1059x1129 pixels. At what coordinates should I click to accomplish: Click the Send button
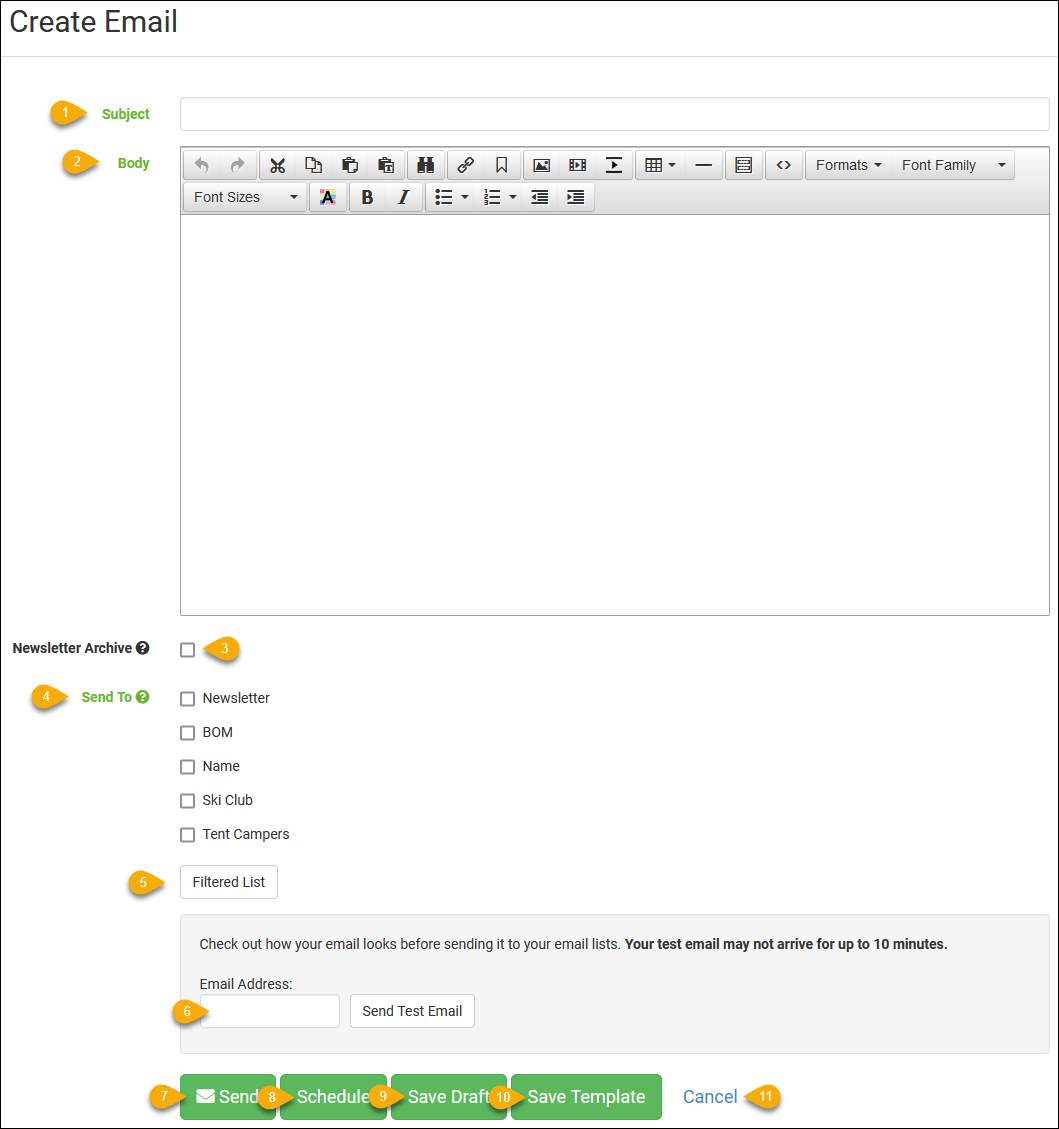227,1097
